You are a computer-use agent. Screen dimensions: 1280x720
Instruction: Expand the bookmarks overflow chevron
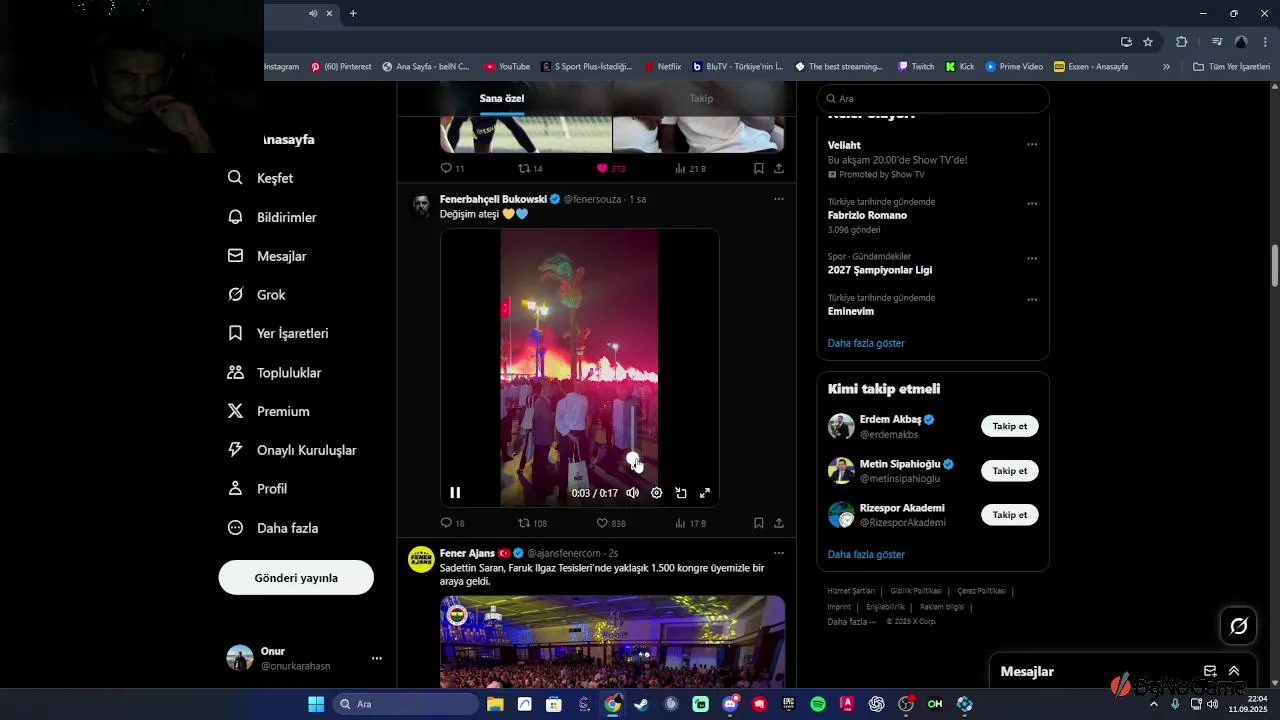(1166, 67)
